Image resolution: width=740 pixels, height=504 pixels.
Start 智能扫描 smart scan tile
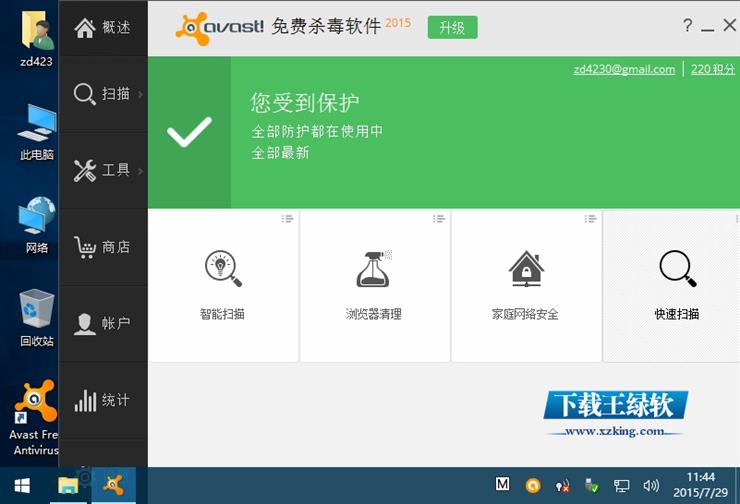(223, 286)
